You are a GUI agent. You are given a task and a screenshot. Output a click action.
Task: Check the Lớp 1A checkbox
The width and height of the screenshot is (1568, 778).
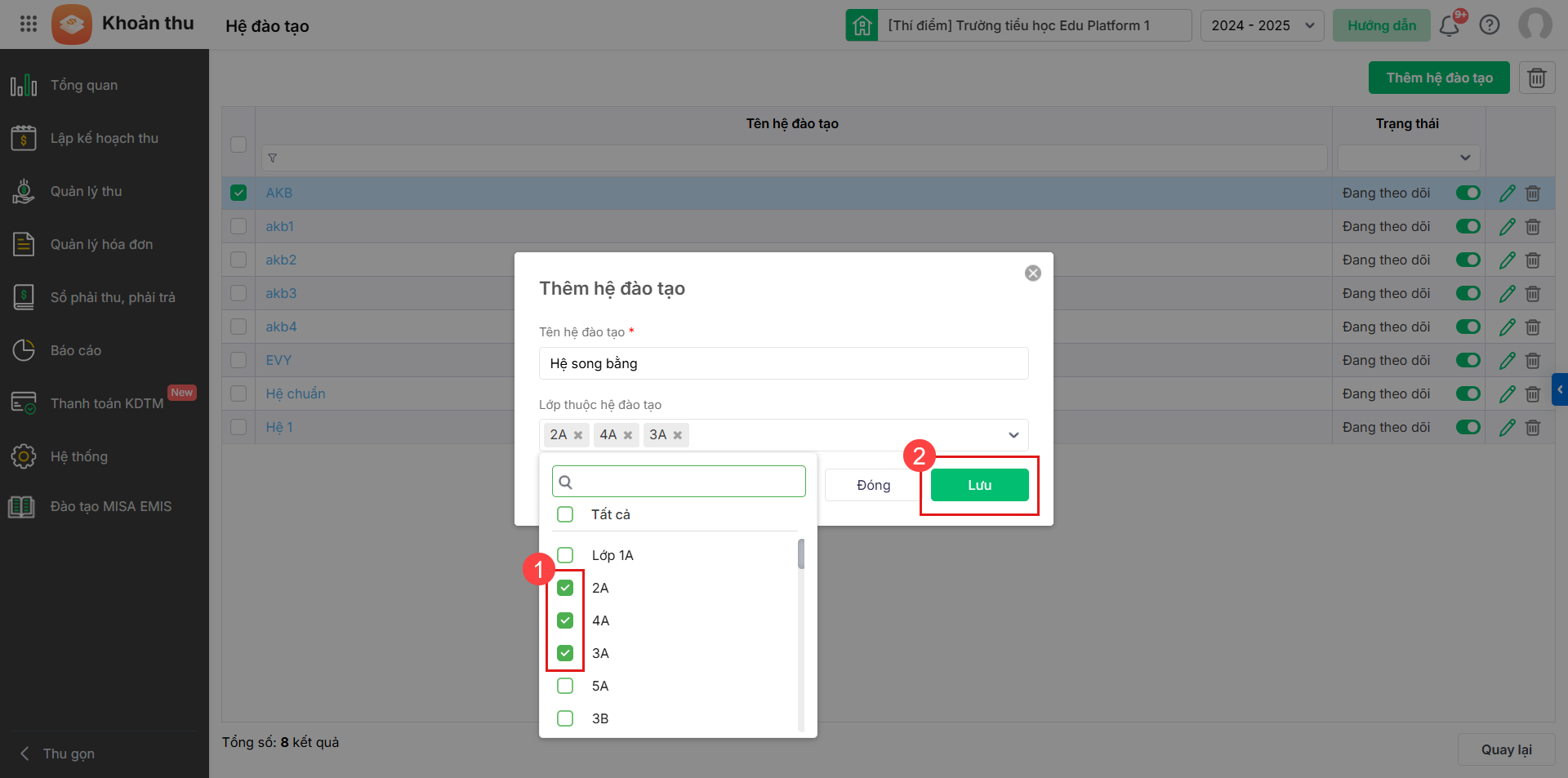[565, 555]
